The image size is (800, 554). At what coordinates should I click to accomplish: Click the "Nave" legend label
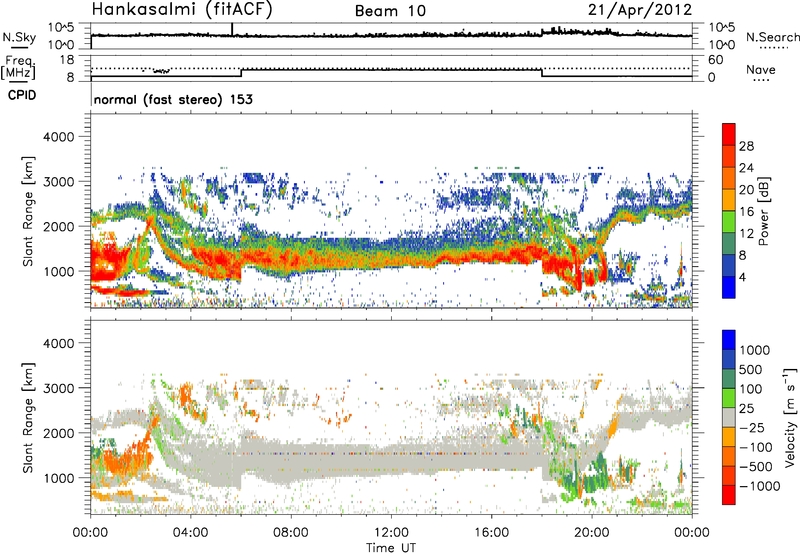[761, 69]
